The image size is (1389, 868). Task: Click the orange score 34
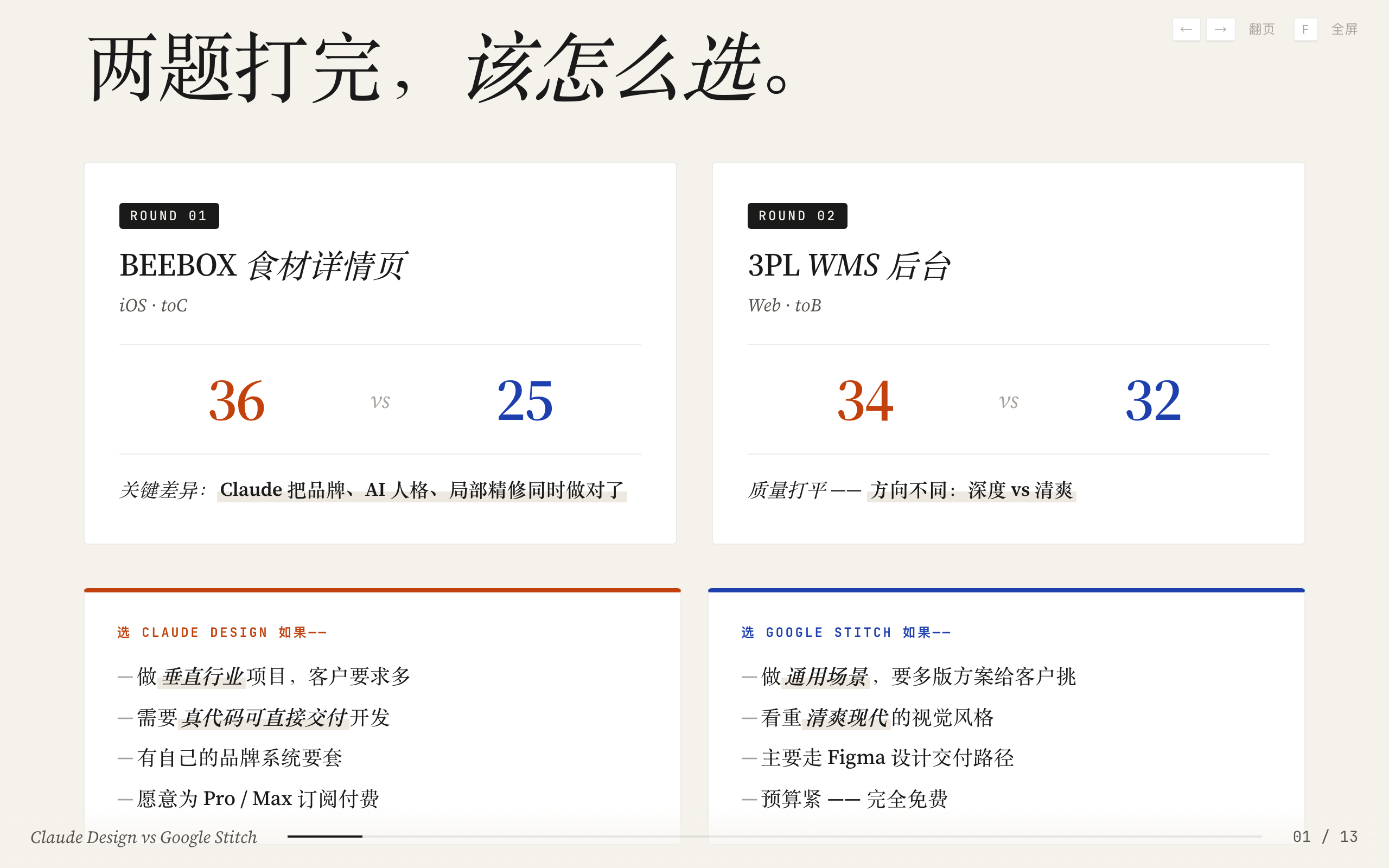tap(865, 401)
